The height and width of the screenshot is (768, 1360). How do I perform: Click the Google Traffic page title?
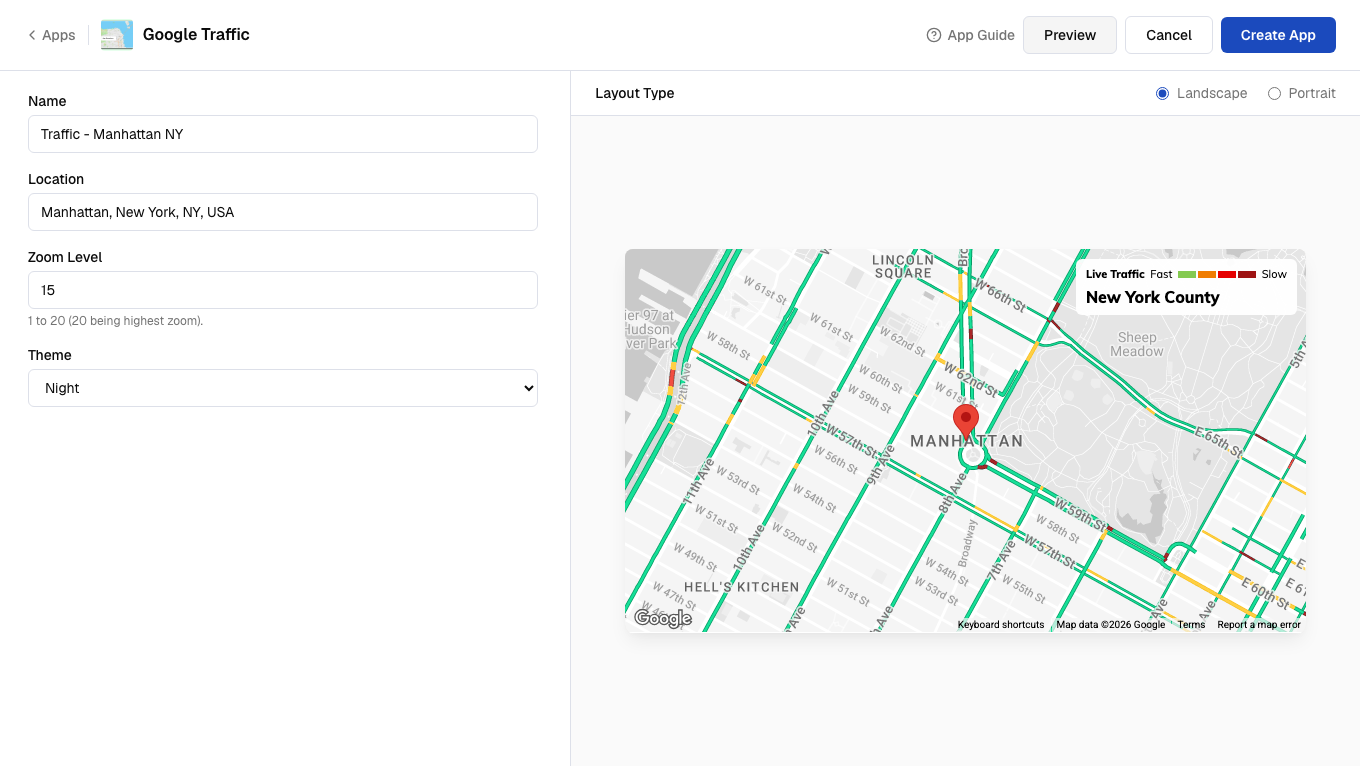tap(196, 35)
